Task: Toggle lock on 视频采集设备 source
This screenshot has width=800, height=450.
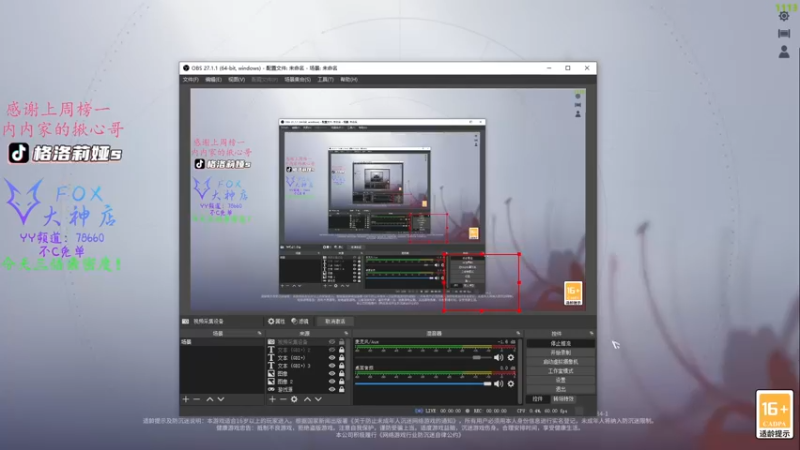Action: (x=342, y=342)
